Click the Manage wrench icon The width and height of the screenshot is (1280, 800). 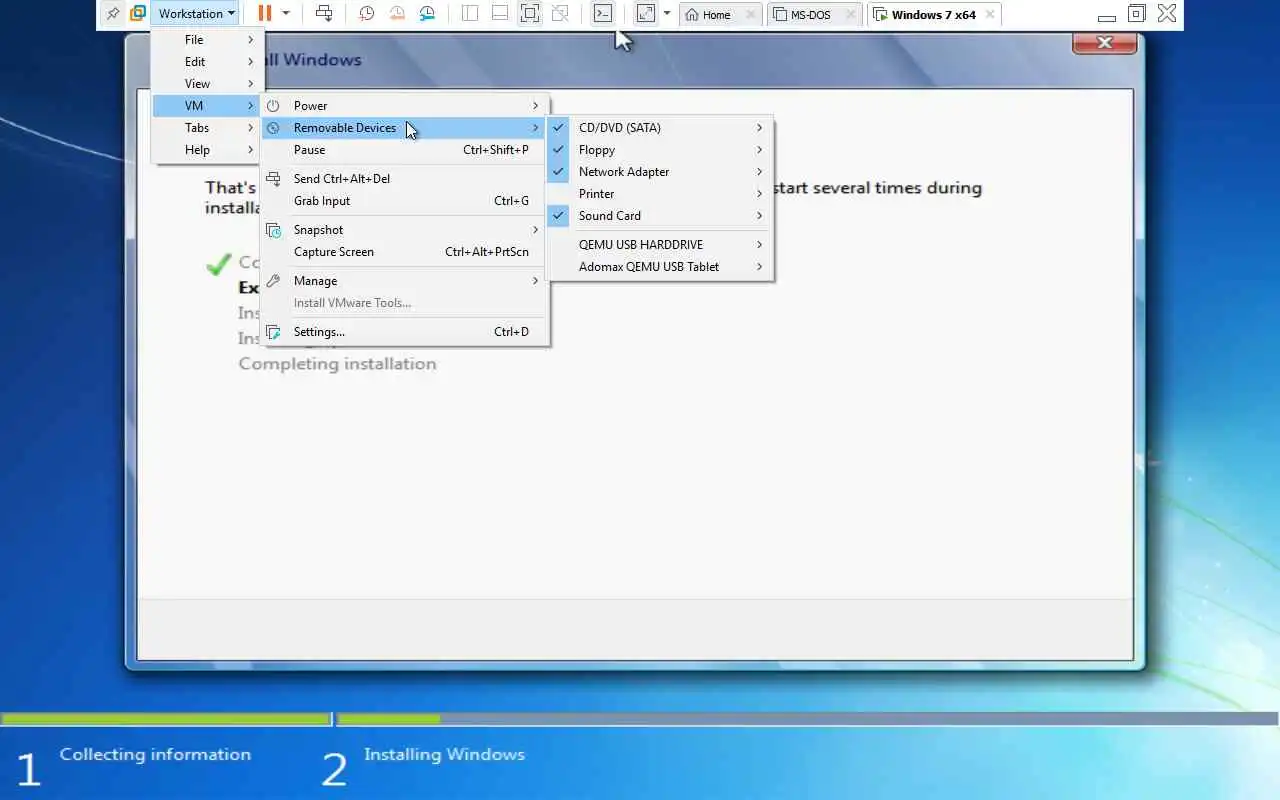pos(273,281)
